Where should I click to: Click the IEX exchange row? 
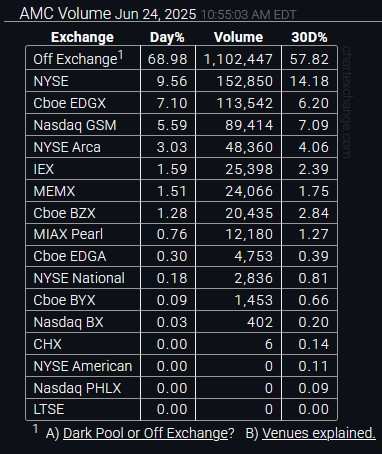coord(182,169)
